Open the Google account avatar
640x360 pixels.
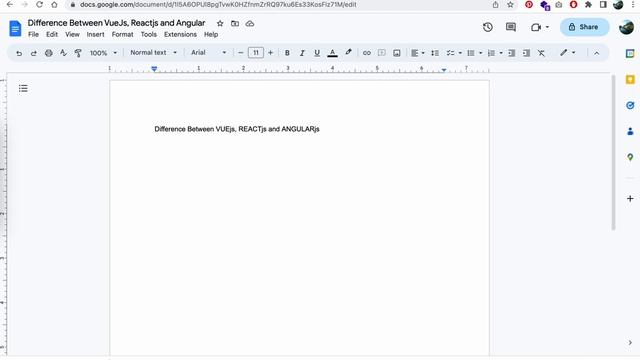point(627,27)
